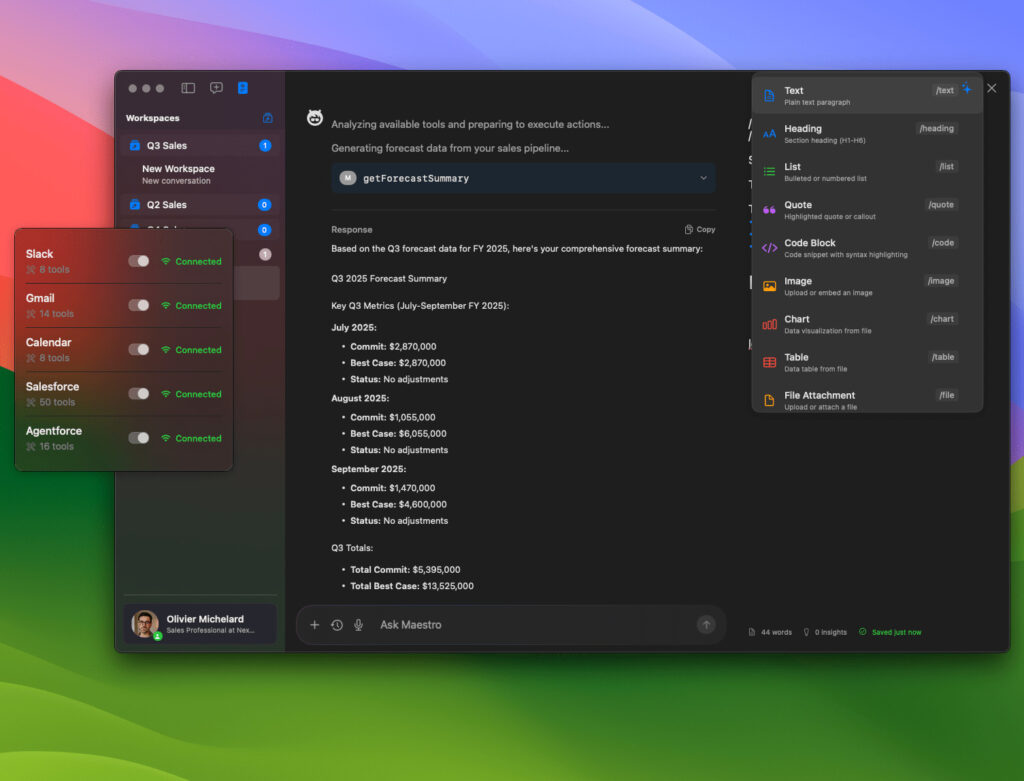Image resolution: width=1024 pixels, height=781 pixels.
Task: Open Olivier Michelard's profile card
Action: (200, 624)
